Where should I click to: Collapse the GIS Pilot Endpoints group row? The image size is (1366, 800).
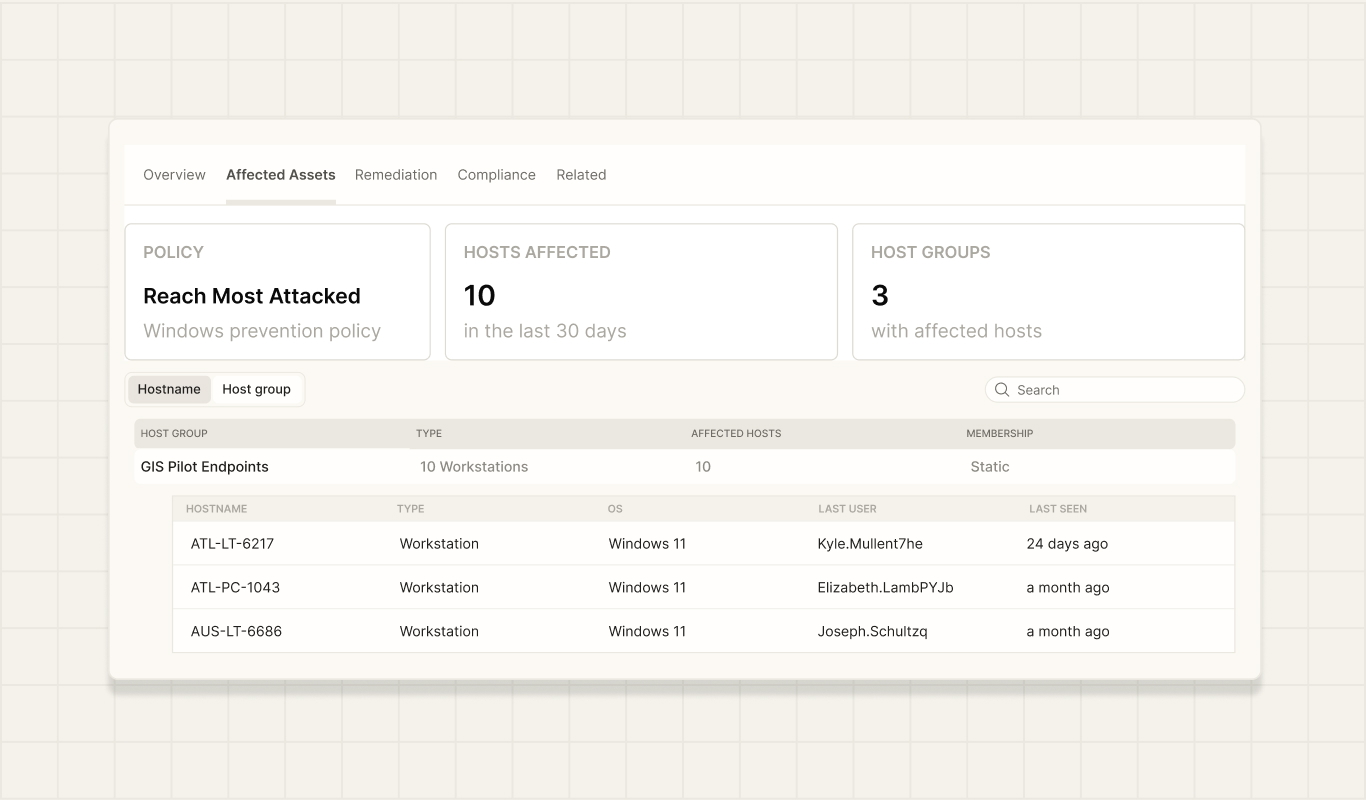(685, 467)
